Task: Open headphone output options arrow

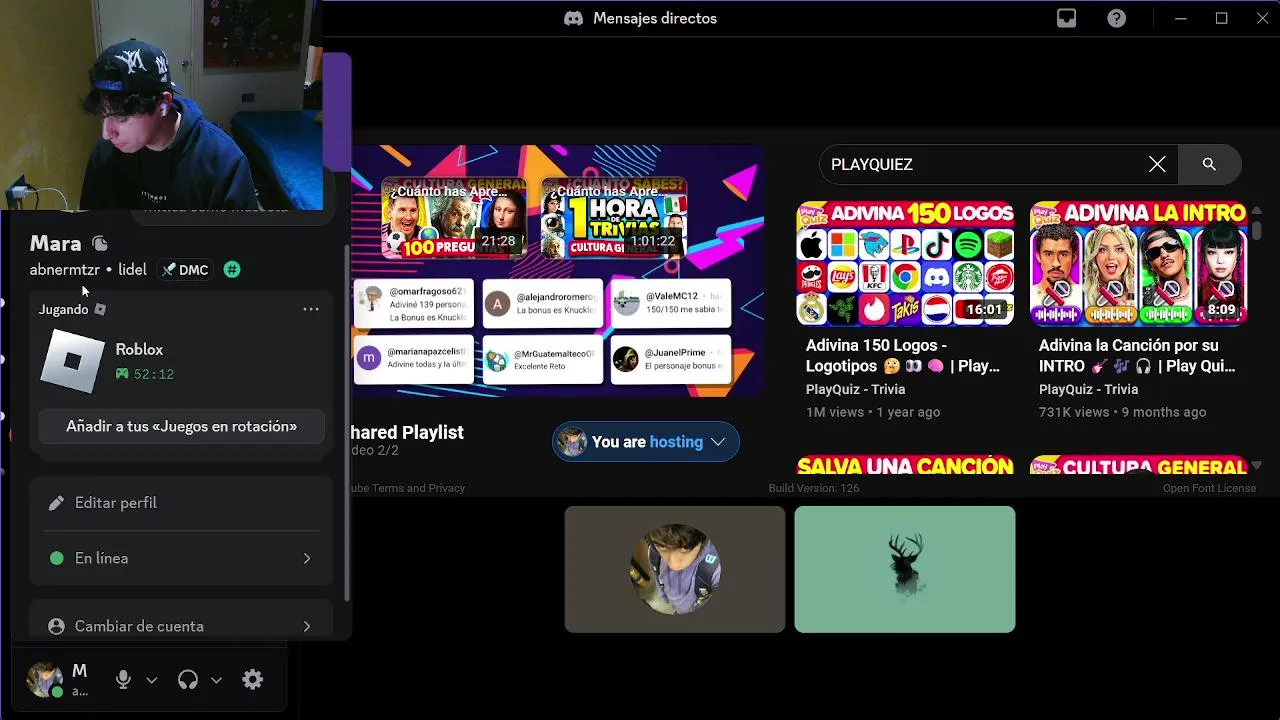Action: click(x=216, y=680)
